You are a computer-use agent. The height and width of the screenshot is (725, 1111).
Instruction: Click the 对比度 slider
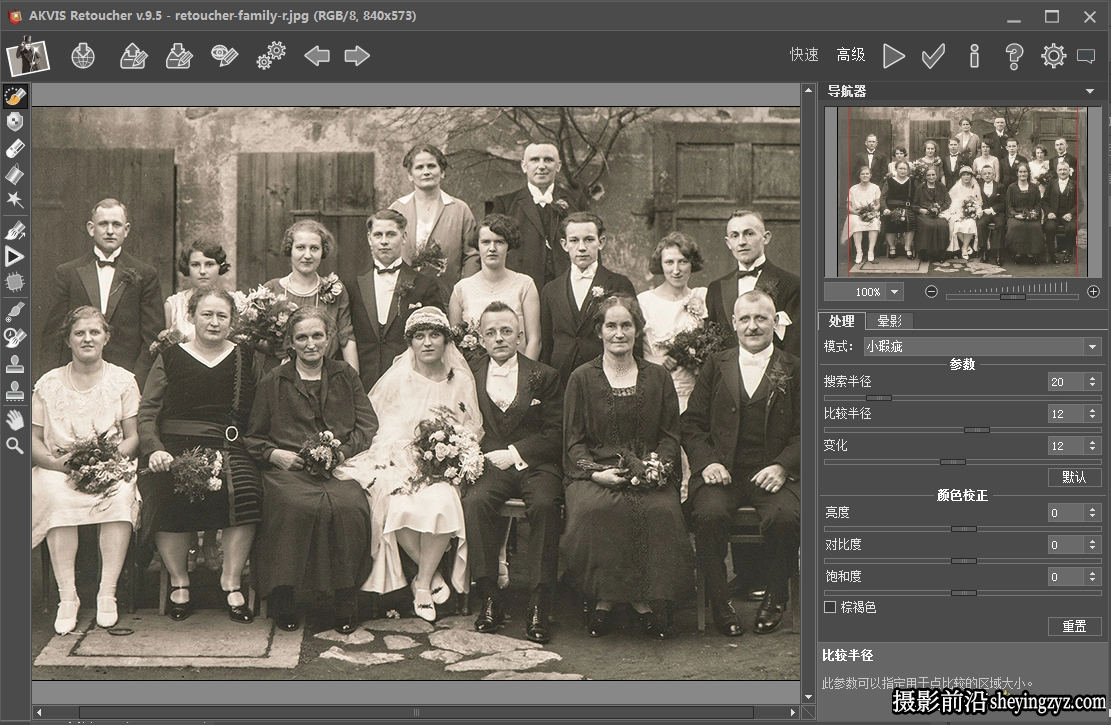pyautogui.click(x=962, y=561)
